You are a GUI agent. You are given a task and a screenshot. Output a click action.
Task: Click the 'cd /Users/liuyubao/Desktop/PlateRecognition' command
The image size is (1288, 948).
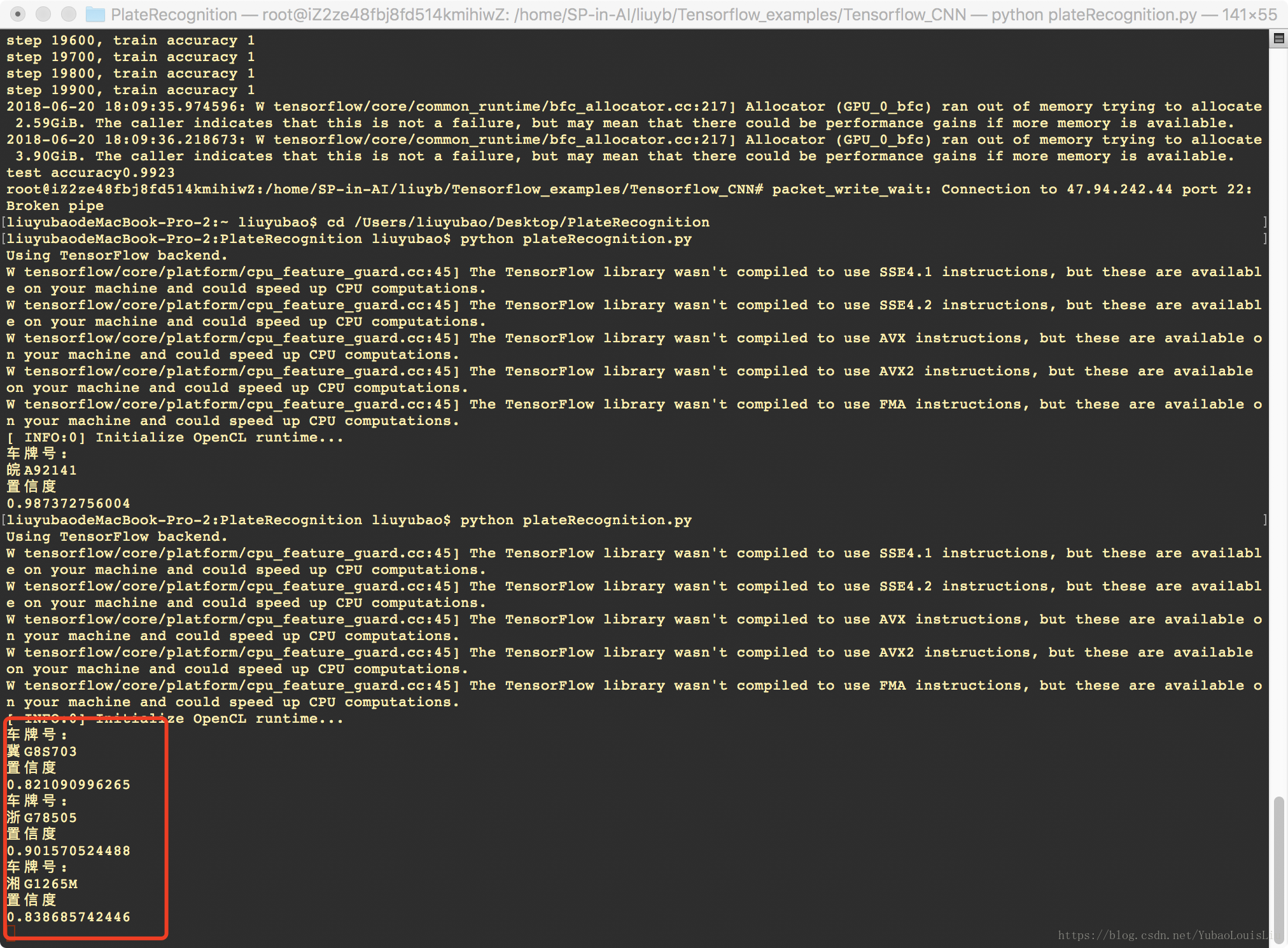(x=518, y=222)
